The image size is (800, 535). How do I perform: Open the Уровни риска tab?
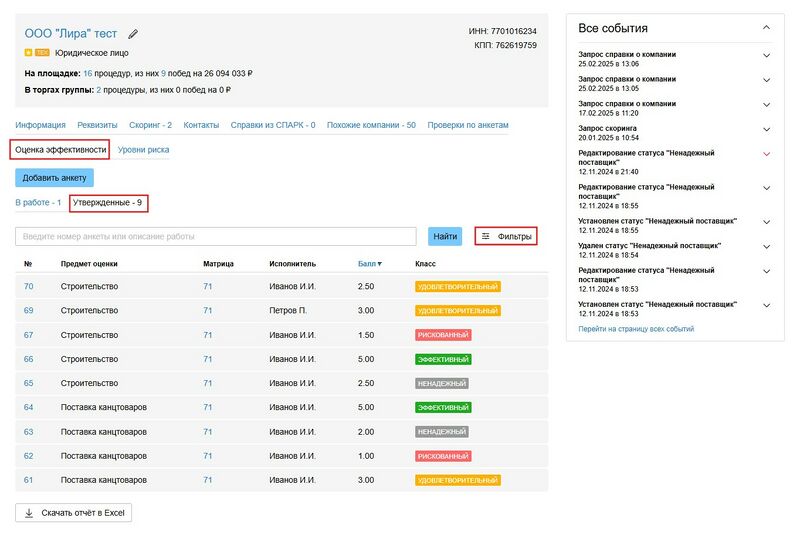(143, 150)
